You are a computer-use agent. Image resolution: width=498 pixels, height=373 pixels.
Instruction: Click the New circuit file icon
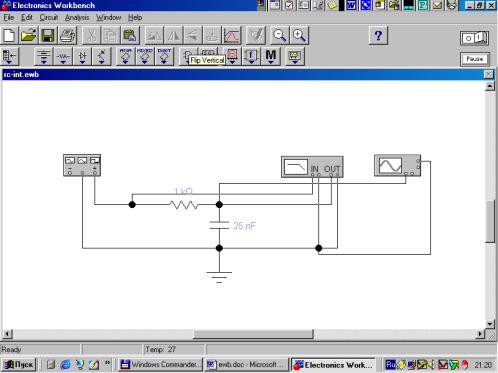9,35
